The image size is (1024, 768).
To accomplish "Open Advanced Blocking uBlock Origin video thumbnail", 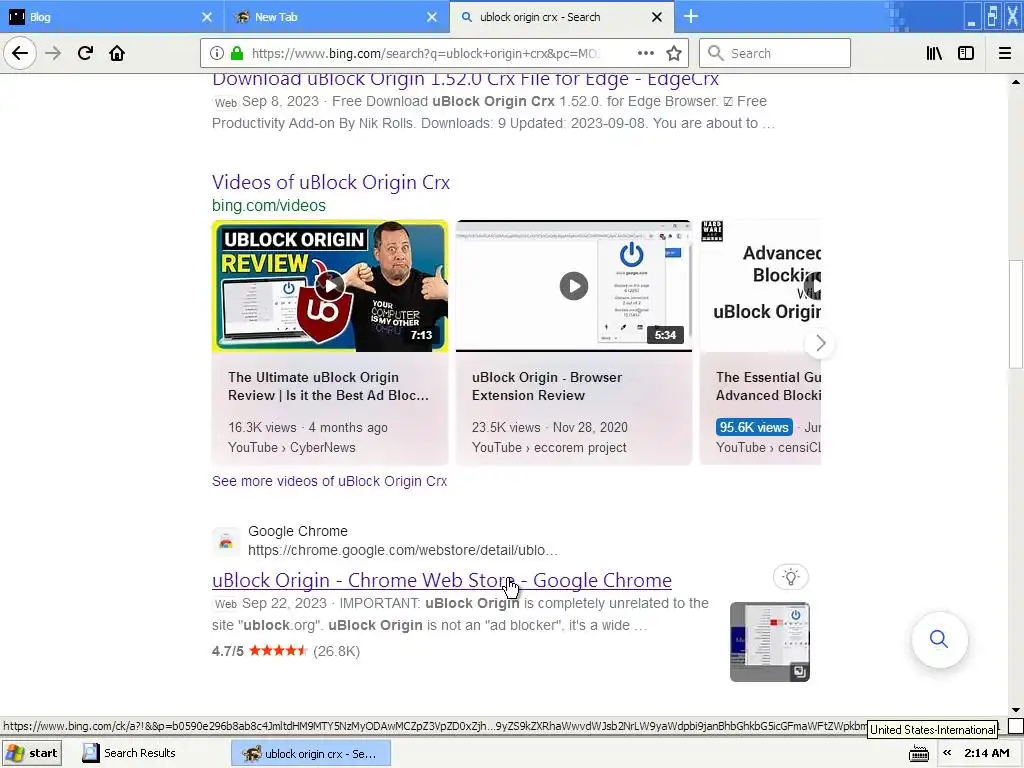I will 760,285.
